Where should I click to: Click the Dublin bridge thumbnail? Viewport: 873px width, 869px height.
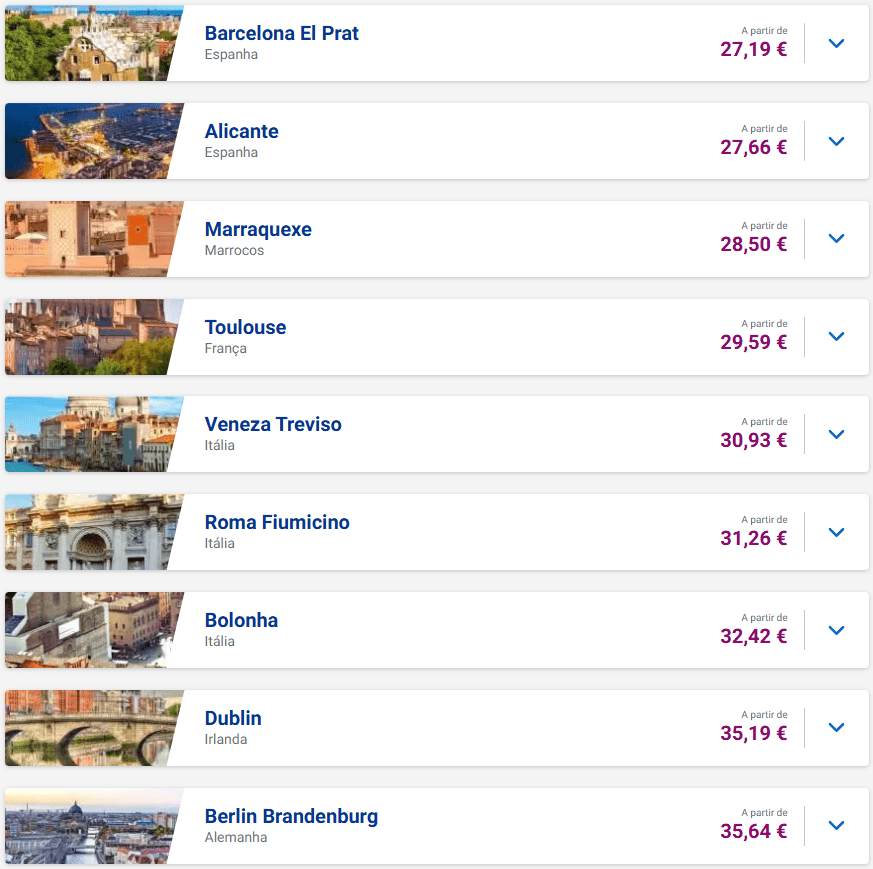[90, 728]
